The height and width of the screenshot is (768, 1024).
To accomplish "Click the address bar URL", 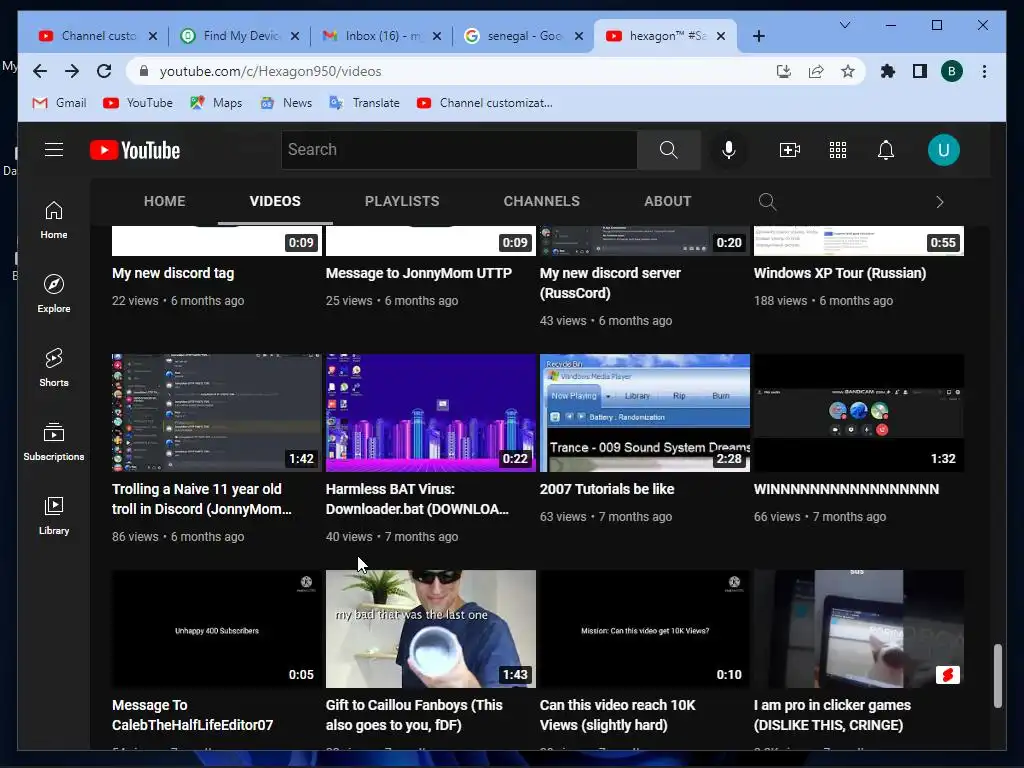I will point(270,71).
